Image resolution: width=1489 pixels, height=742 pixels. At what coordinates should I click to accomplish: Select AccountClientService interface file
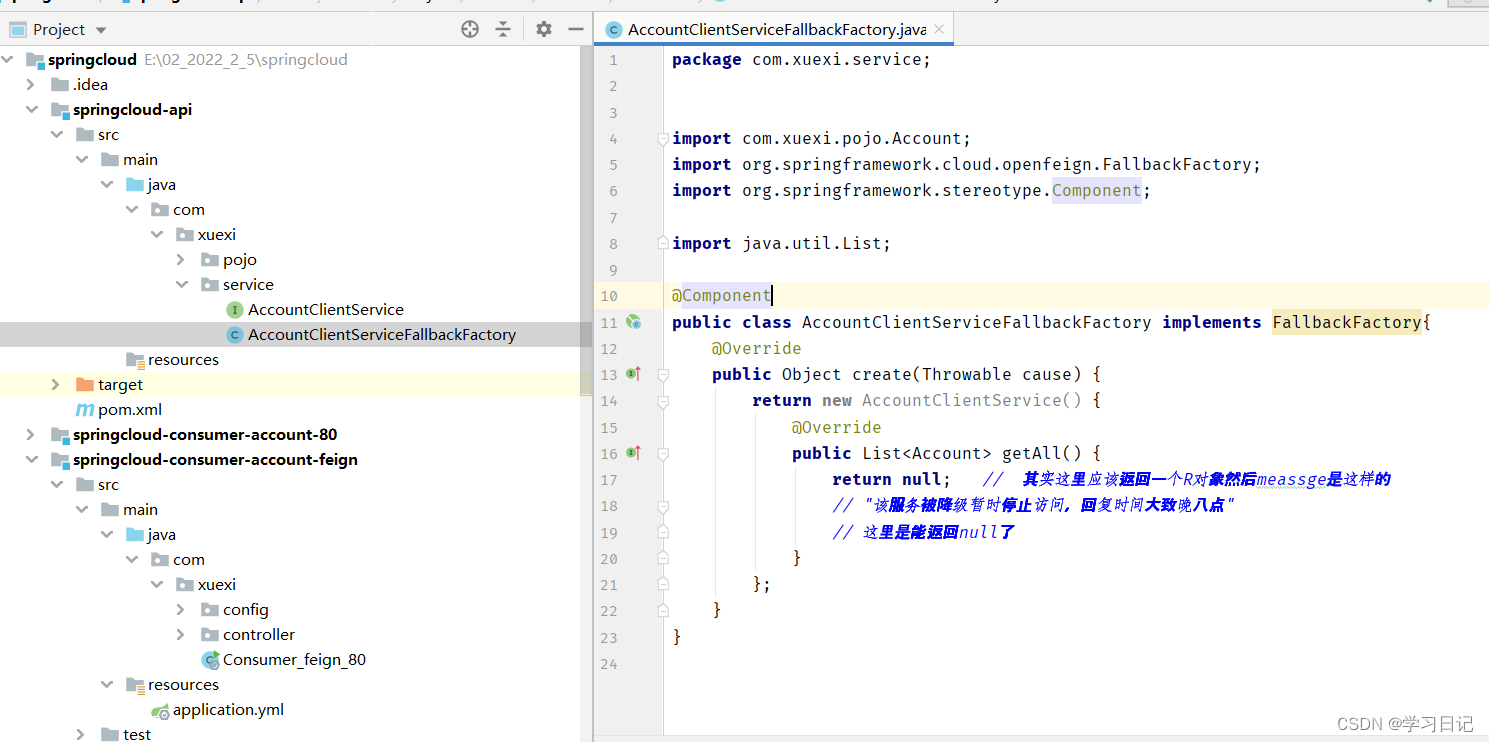click(325, 310)
